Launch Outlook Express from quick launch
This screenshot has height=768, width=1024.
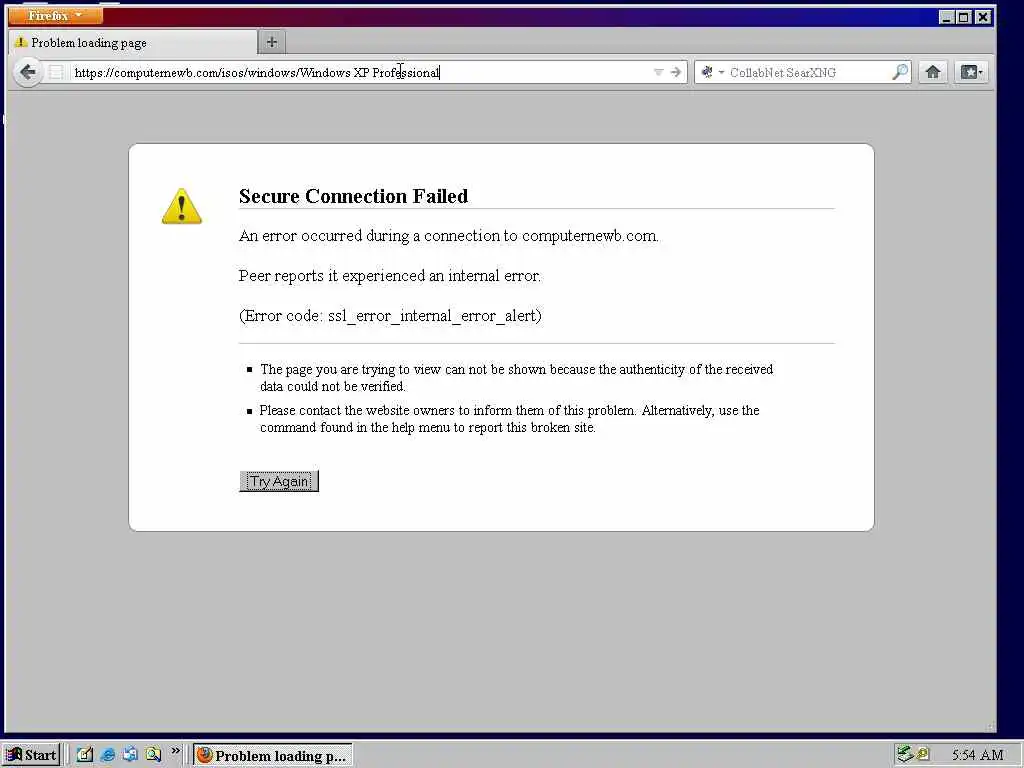click(x=131, y=755)
